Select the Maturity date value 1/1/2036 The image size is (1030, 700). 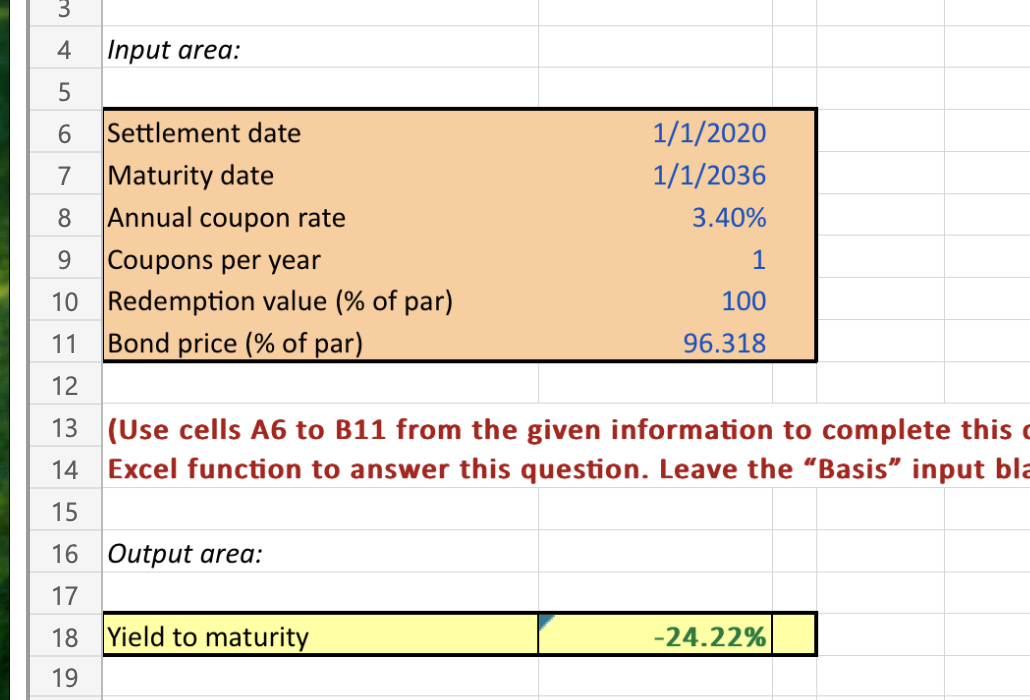[x=655, y=175]
